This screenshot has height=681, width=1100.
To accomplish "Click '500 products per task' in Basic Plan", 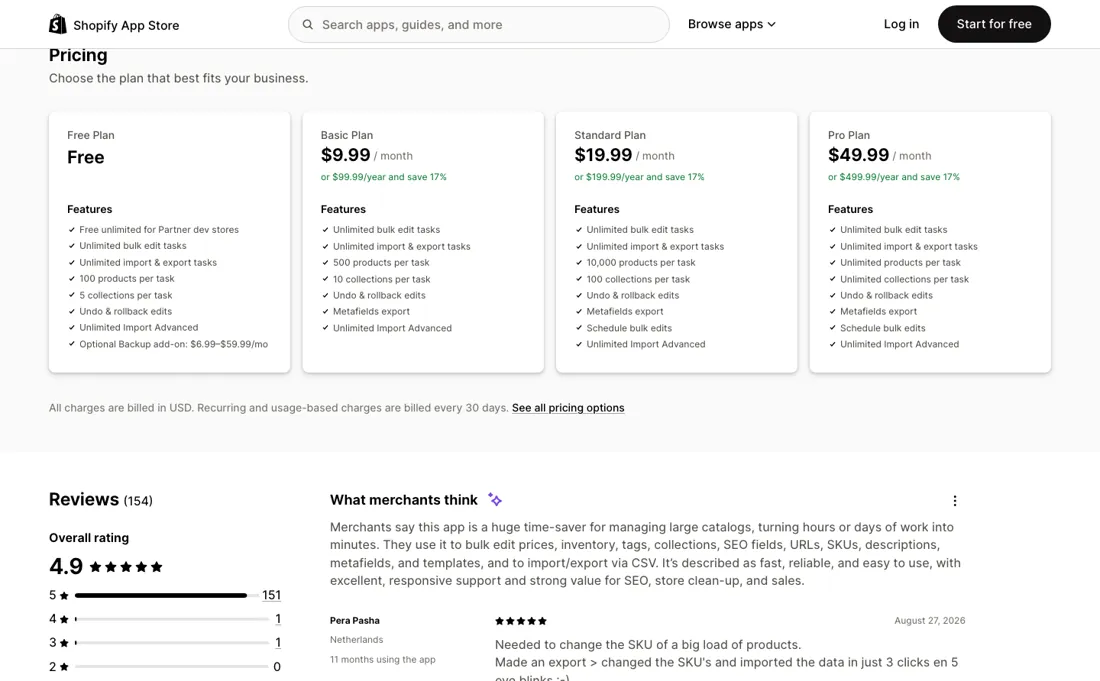I will 381,263.
